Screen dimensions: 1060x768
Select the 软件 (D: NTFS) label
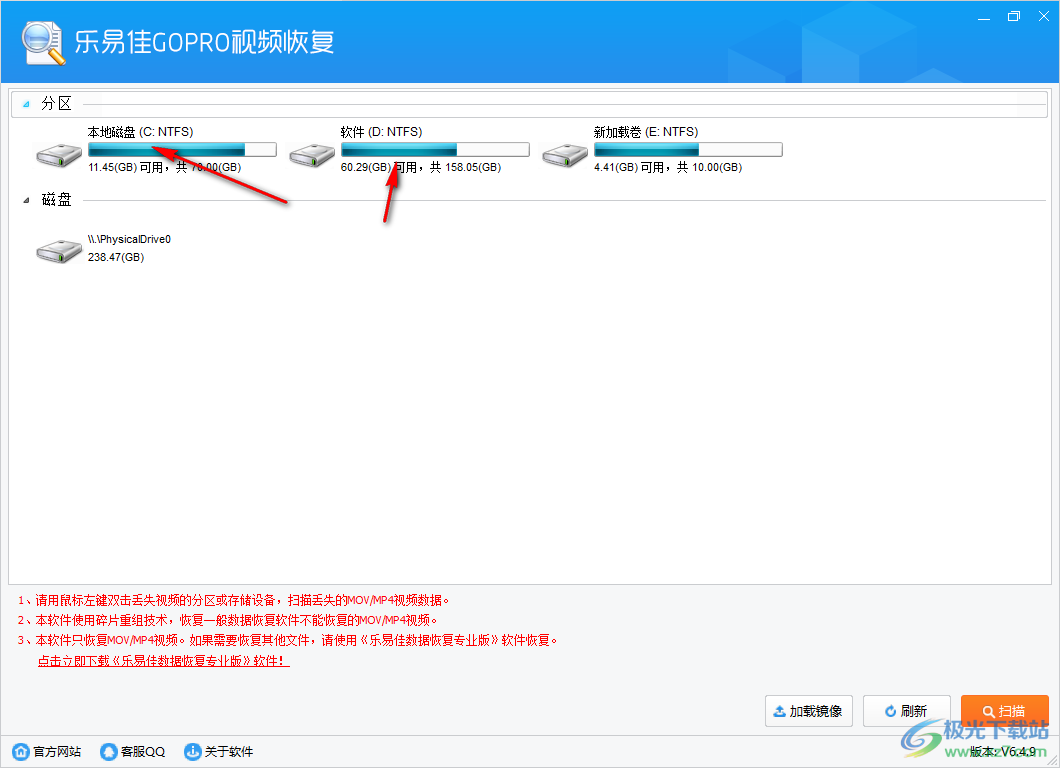[x=381, y=132]
